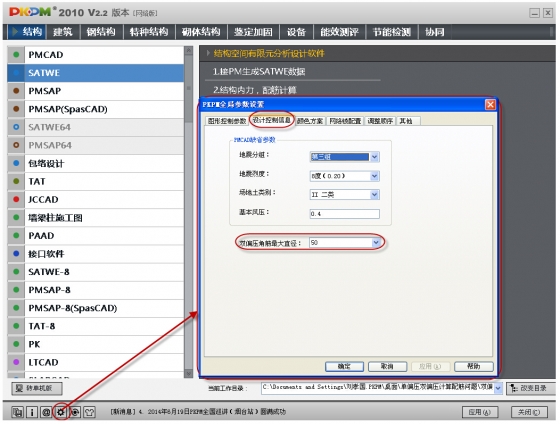The width and height of the screenshot is (560, 424).
Task: Select the 砌体结构 top menu tab
Action: (201, 32)
